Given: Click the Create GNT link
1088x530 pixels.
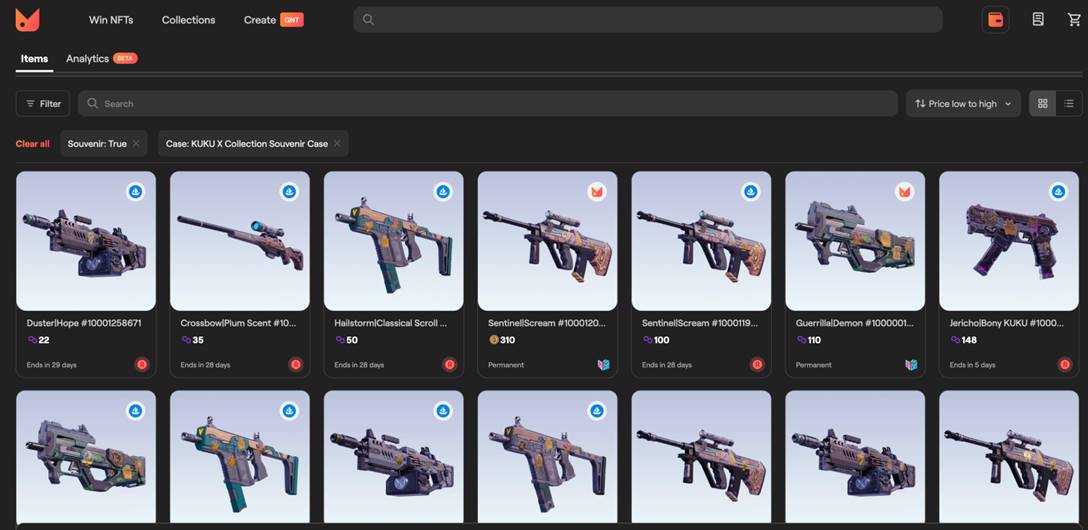Looking at the screenshot, I should pos(272,20).
